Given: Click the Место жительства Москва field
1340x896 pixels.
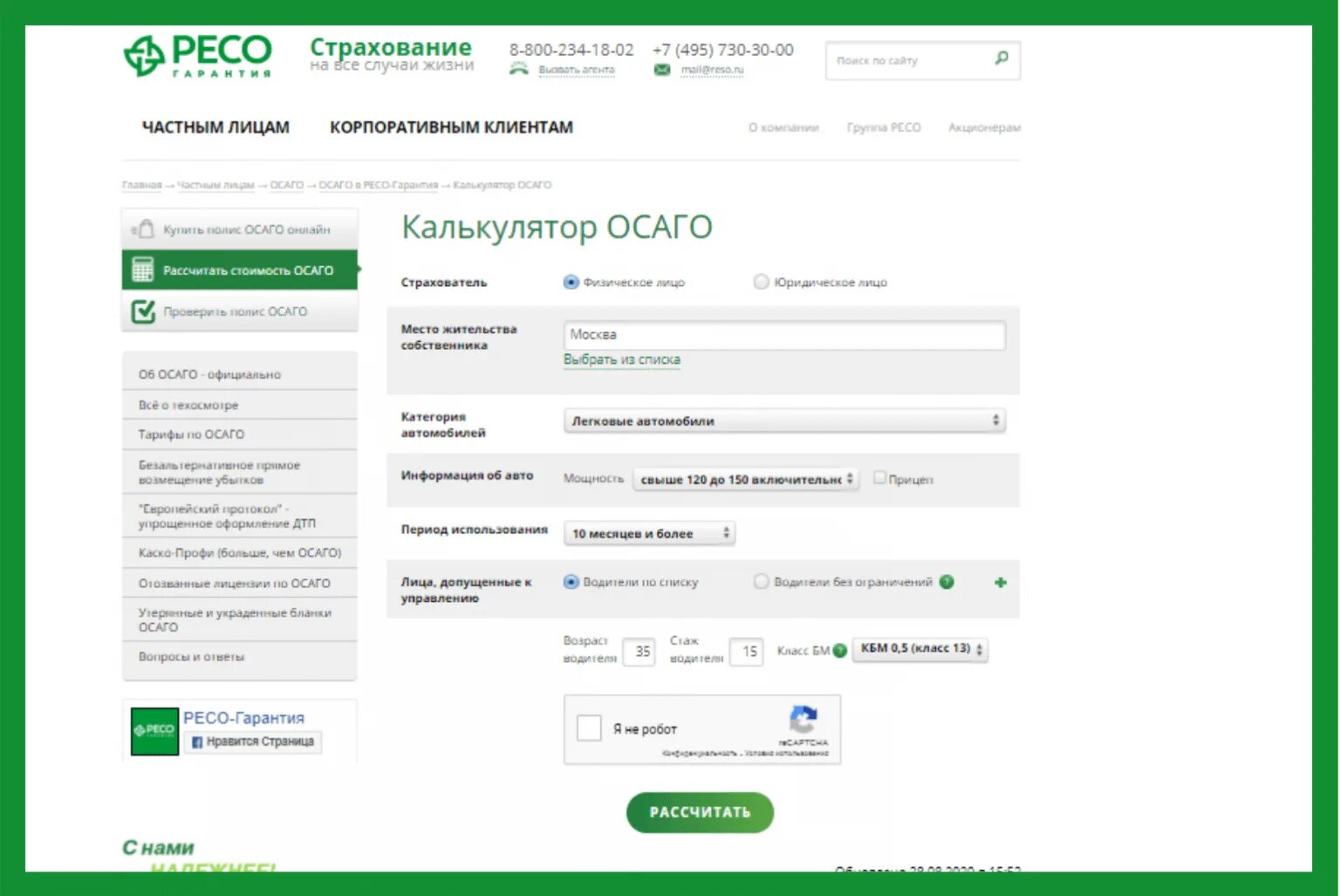Looking at the screenshot, I should [784, 335].
